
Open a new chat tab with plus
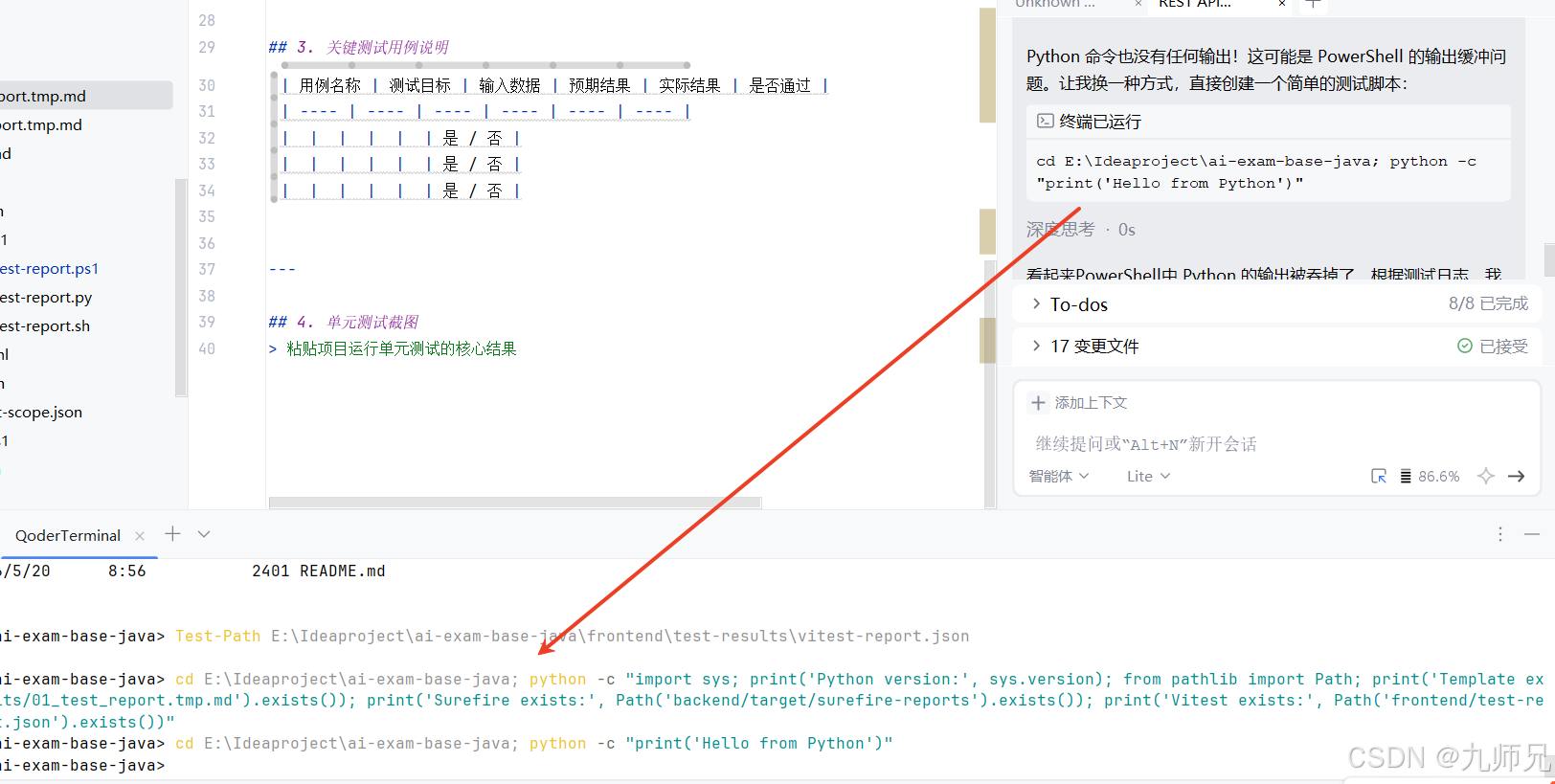[x=1314, y=4]
